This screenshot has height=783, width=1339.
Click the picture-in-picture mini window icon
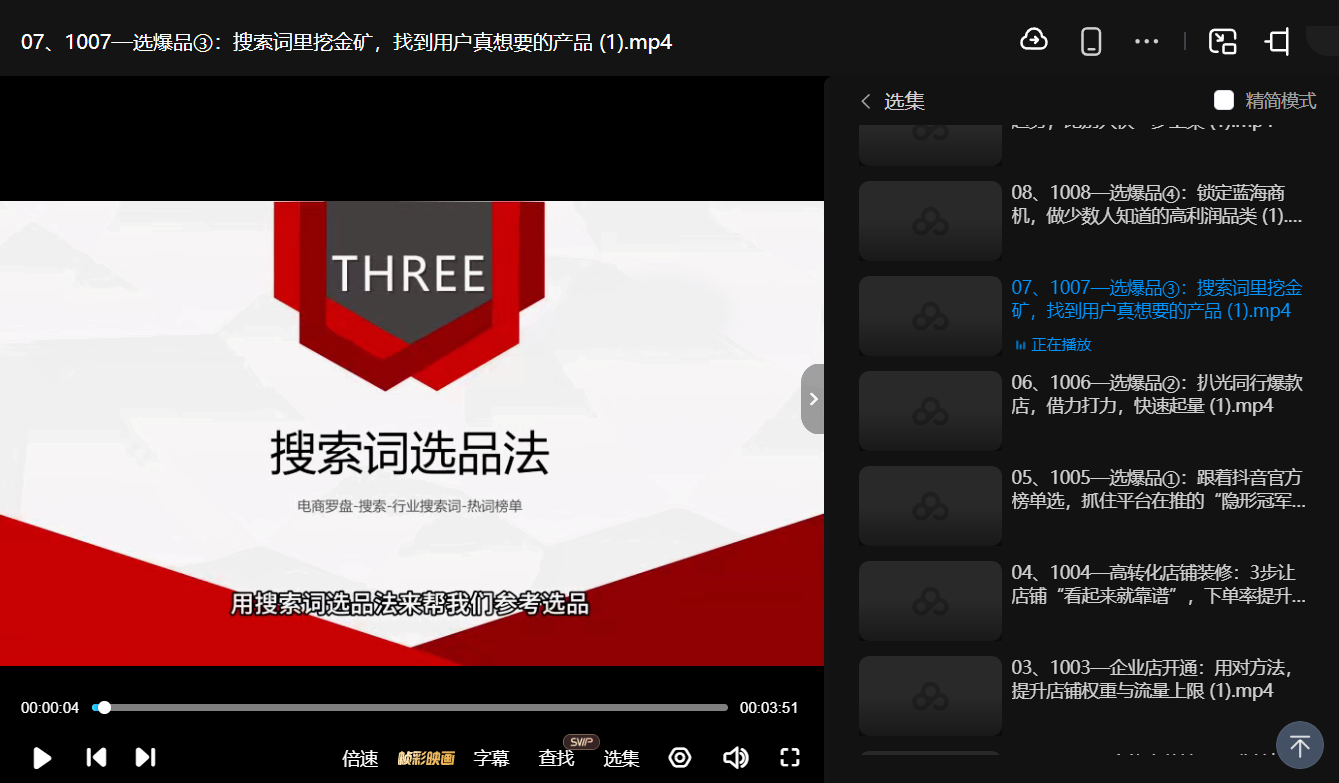pos(1222,41)
